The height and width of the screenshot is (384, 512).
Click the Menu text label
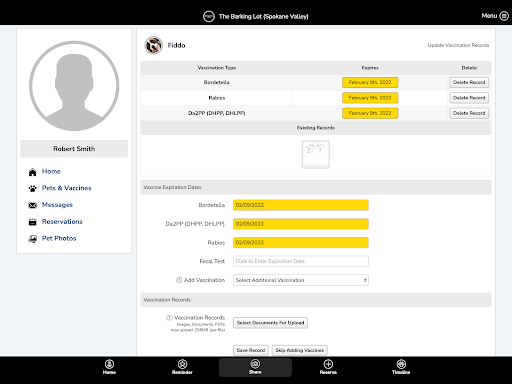click(x=489, y=16)
